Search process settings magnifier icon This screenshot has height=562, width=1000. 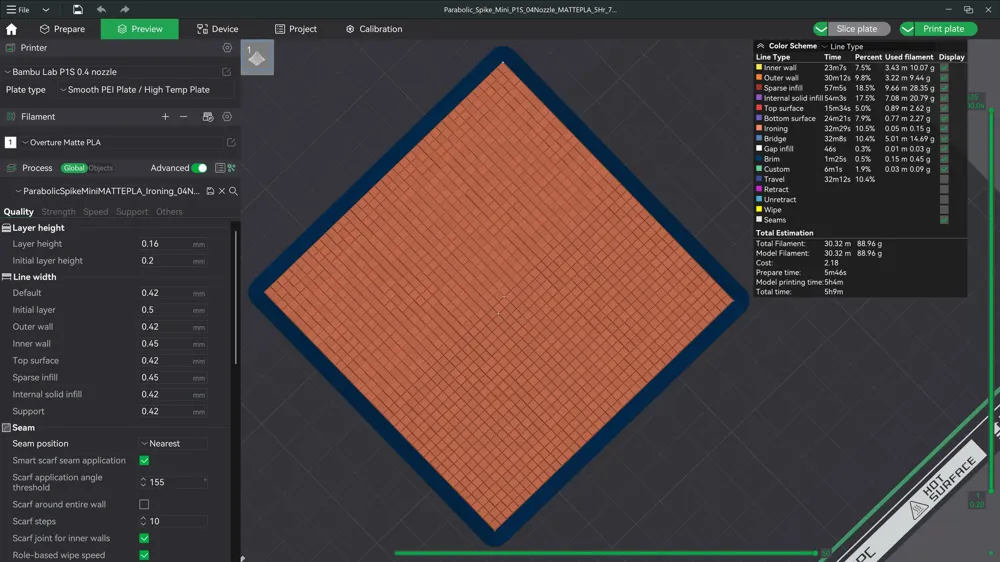tap(233, 191)
